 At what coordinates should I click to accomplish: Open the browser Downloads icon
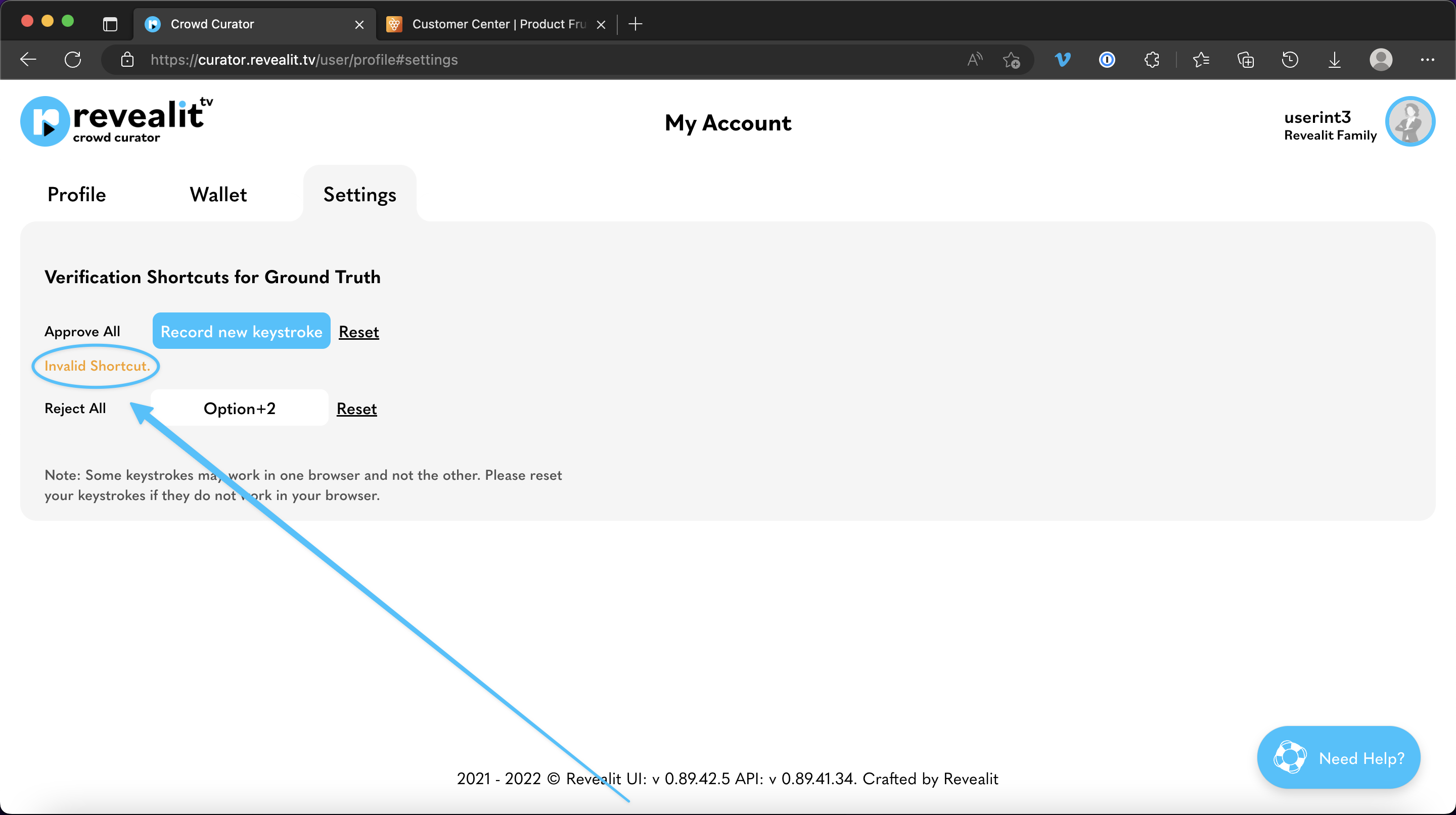click(x=1335, y=59)
